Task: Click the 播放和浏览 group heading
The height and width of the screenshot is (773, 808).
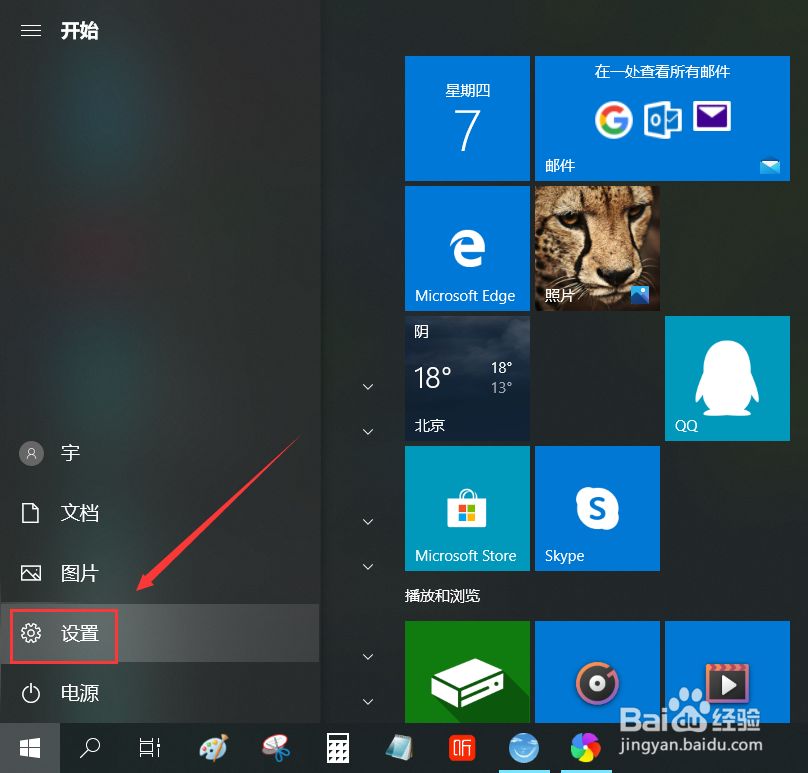Action: (443, 596)
